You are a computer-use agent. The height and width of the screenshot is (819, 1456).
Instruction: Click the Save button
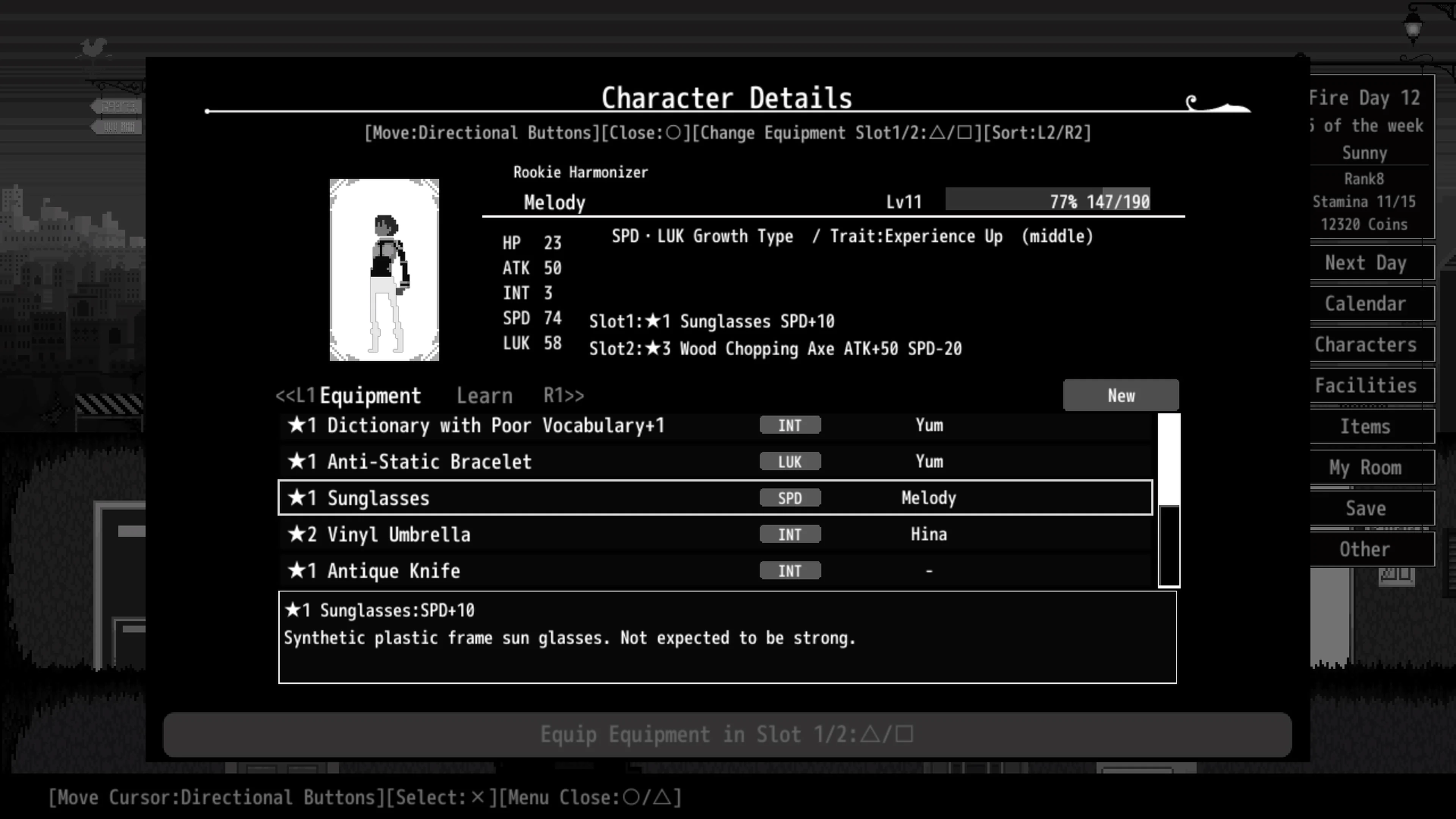click(1366, 508)
